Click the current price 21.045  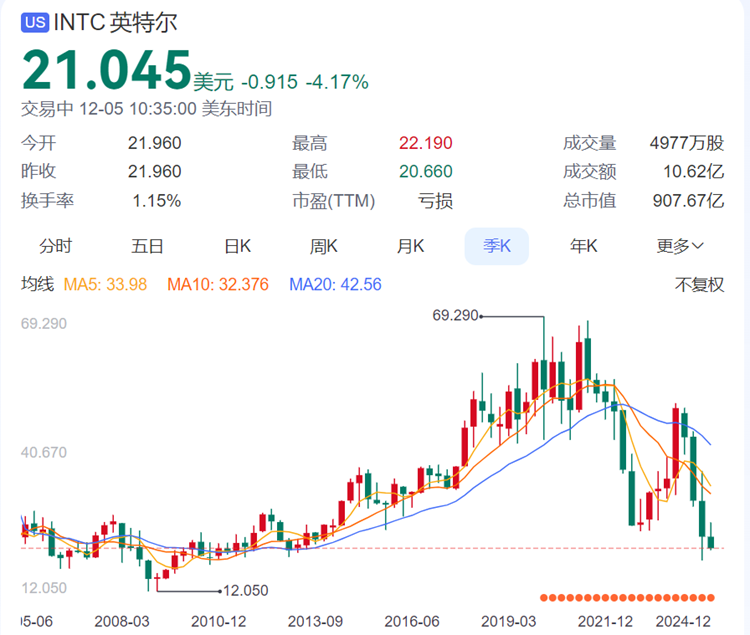(107, 70)
